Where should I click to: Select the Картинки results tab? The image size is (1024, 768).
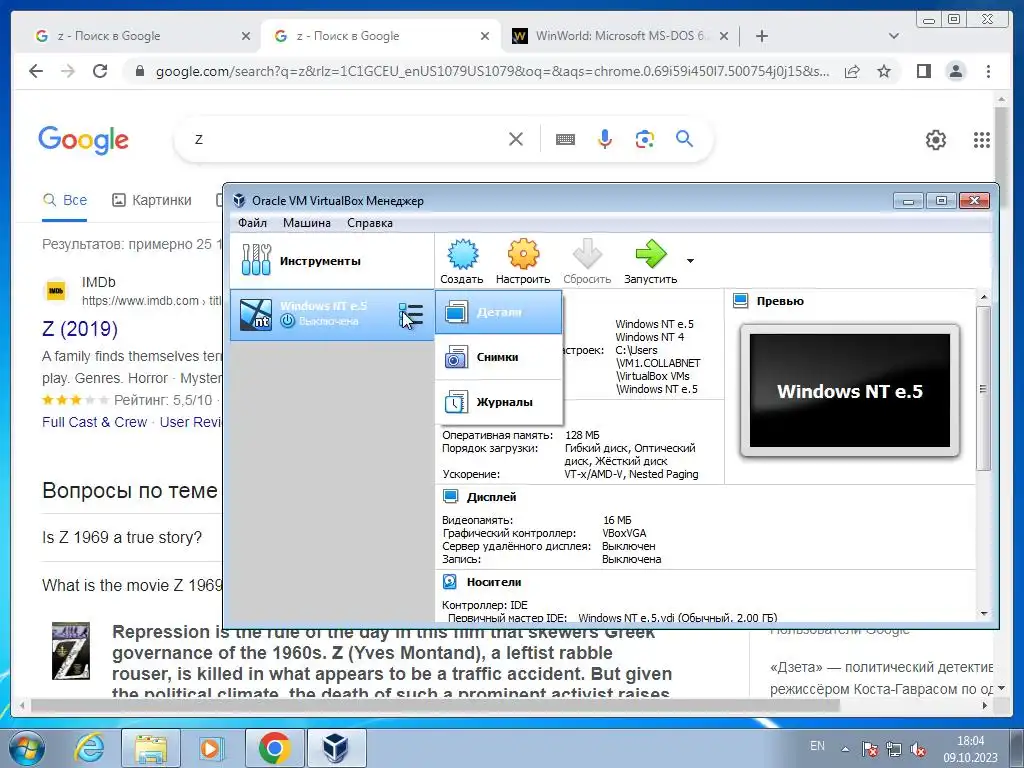[152, 200]
